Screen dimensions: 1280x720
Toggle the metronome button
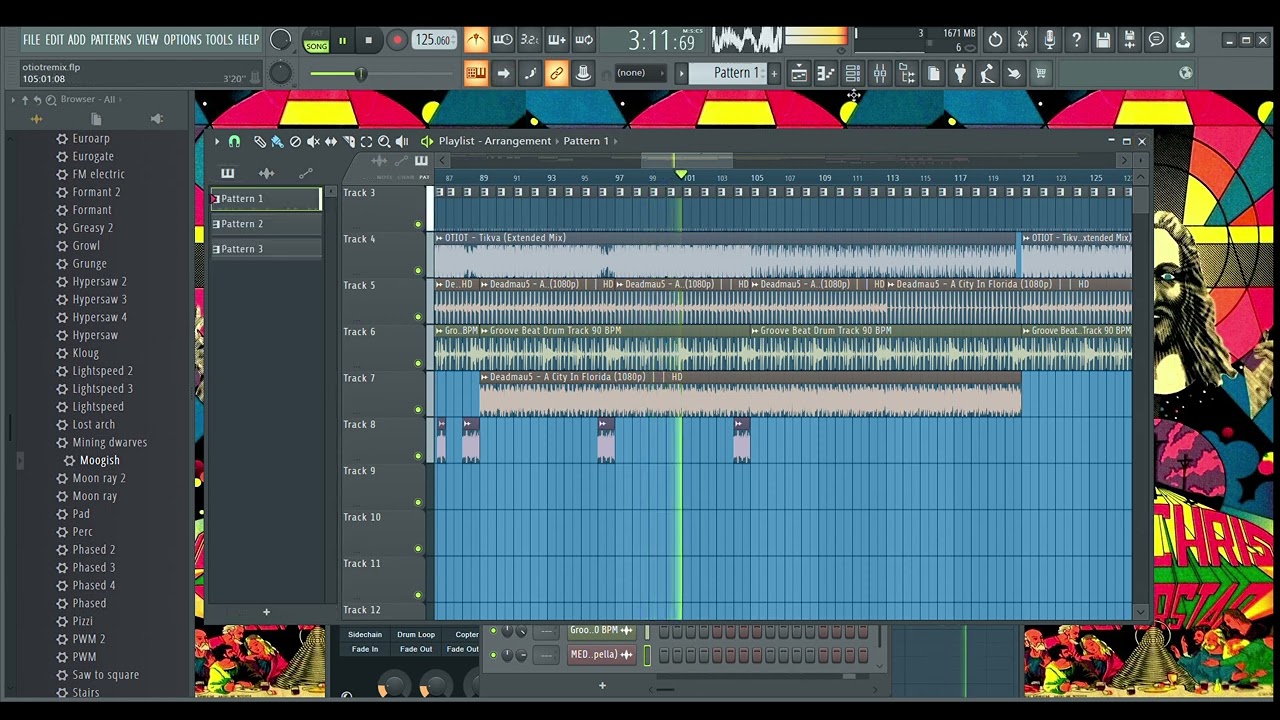476,40
